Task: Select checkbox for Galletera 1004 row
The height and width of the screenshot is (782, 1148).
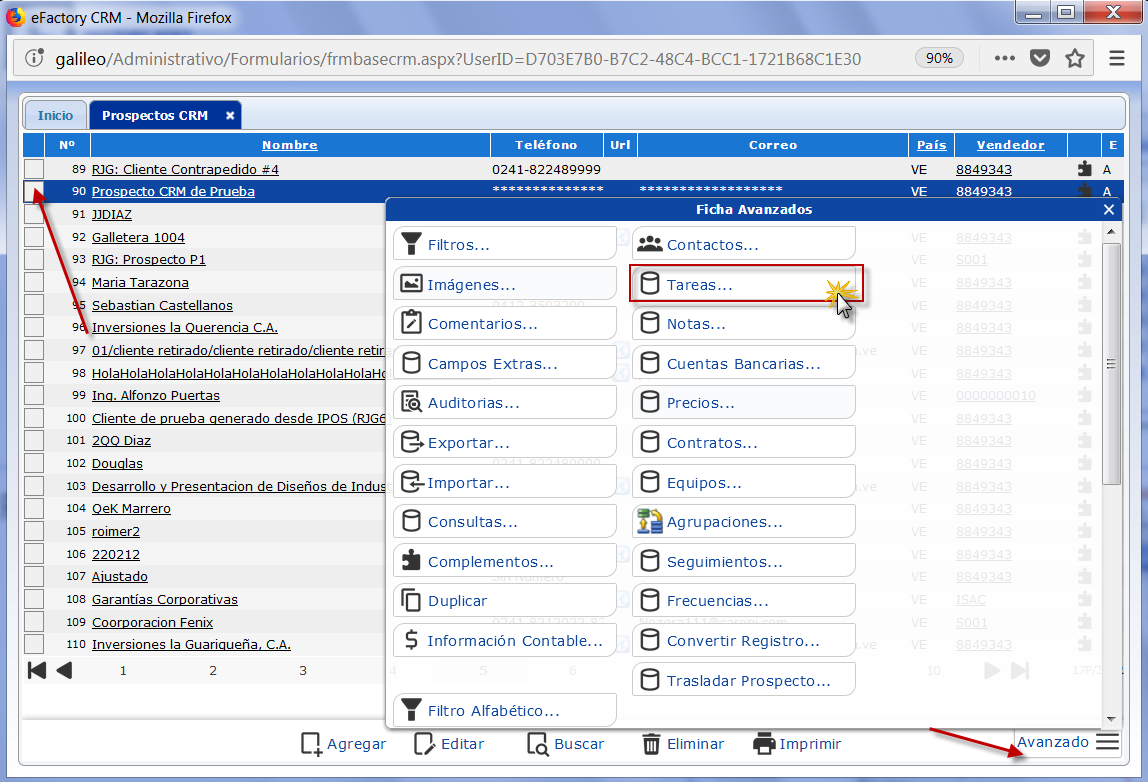Action: click(34, 237)
